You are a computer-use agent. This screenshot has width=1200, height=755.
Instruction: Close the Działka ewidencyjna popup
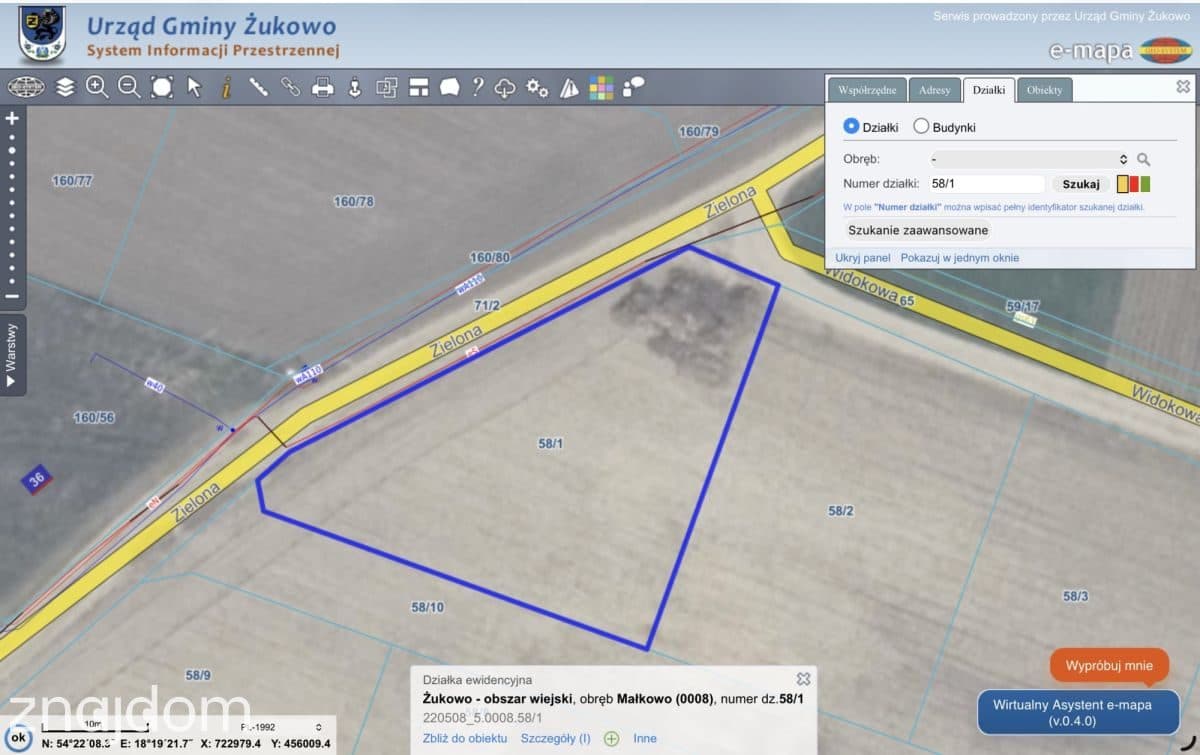(803, 679)
